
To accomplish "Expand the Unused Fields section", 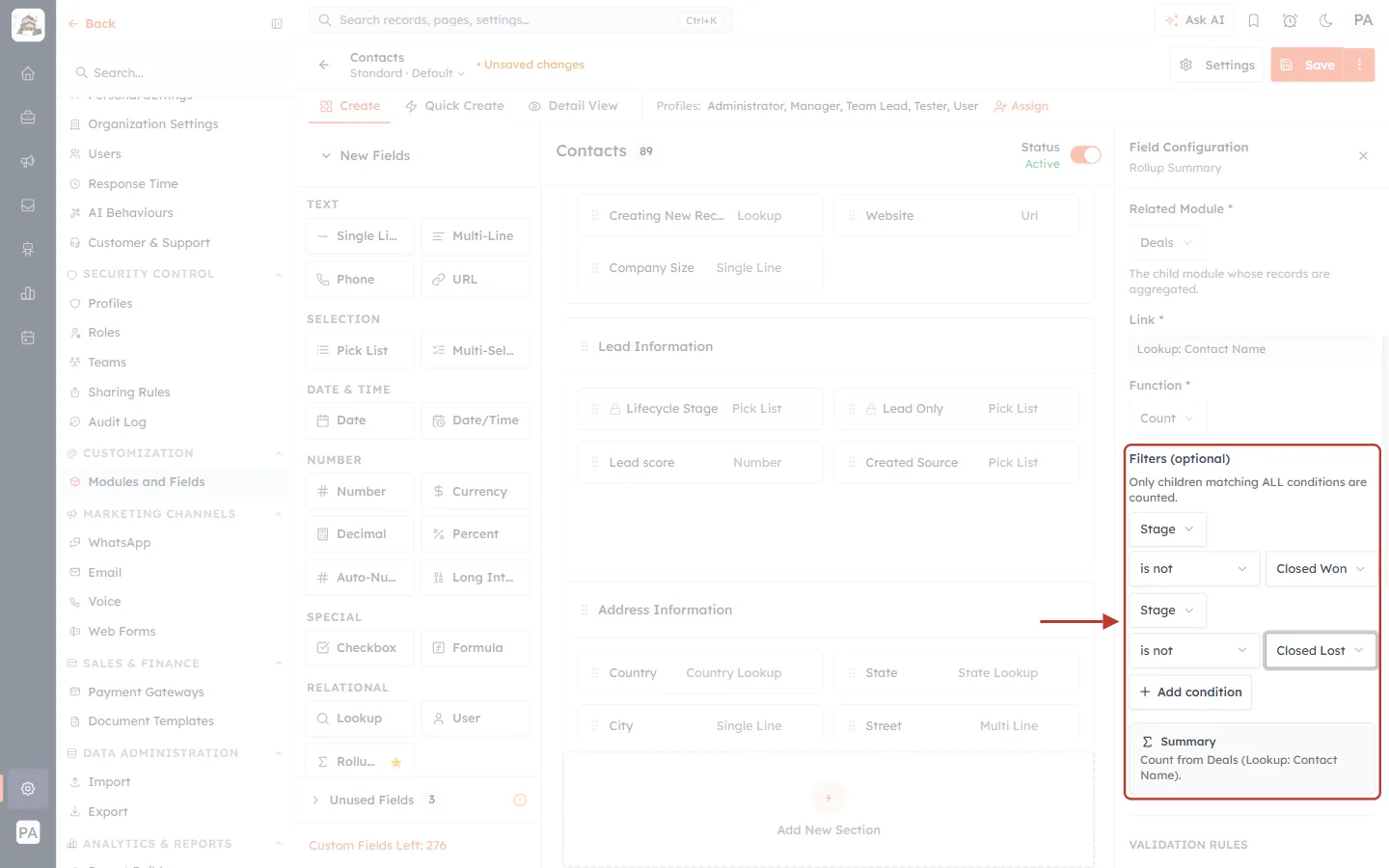I will point(315,800).
